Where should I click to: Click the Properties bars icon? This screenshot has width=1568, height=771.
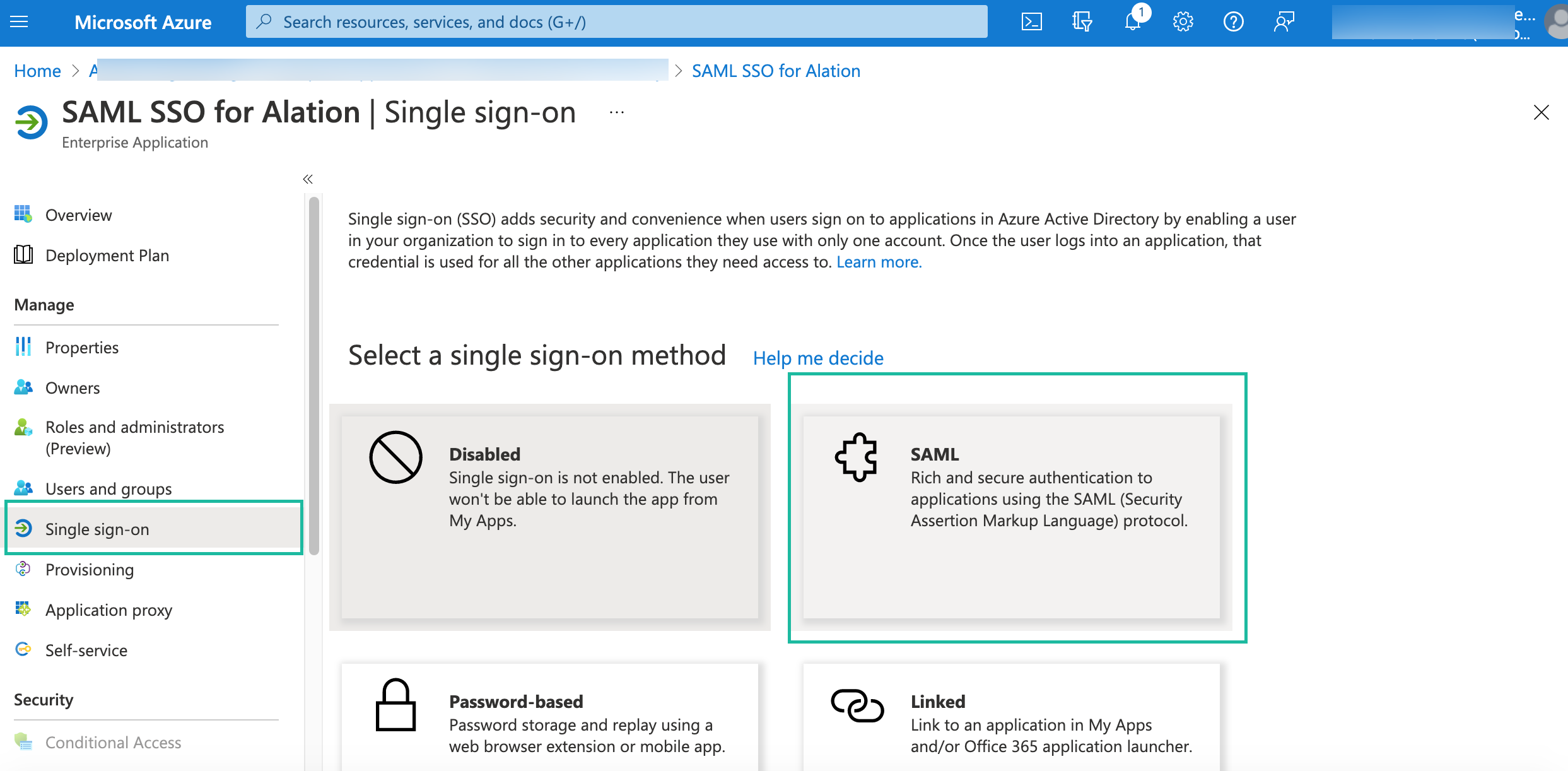[x=23, y=346]
